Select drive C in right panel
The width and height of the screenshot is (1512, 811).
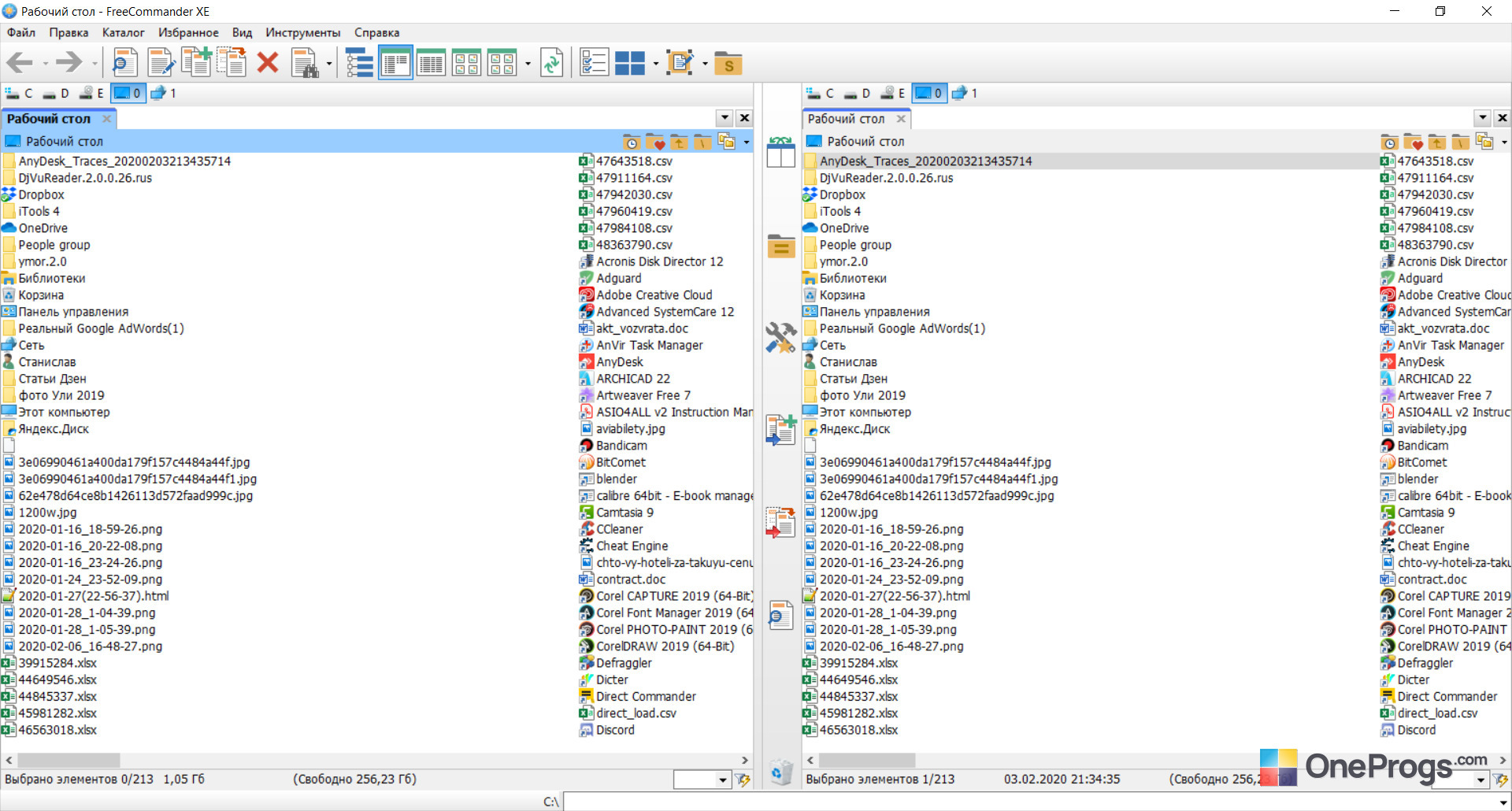point(820,93)
